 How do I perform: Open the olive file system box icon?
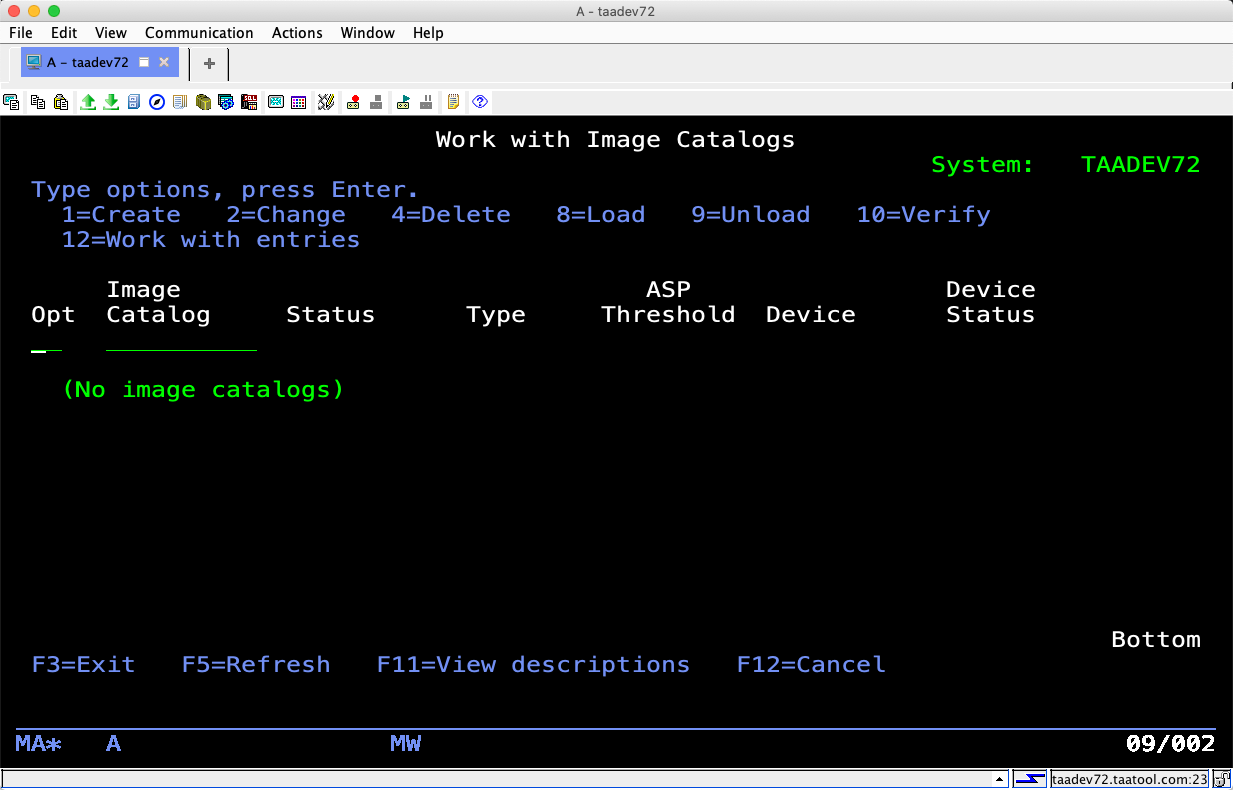click(203, 102)
